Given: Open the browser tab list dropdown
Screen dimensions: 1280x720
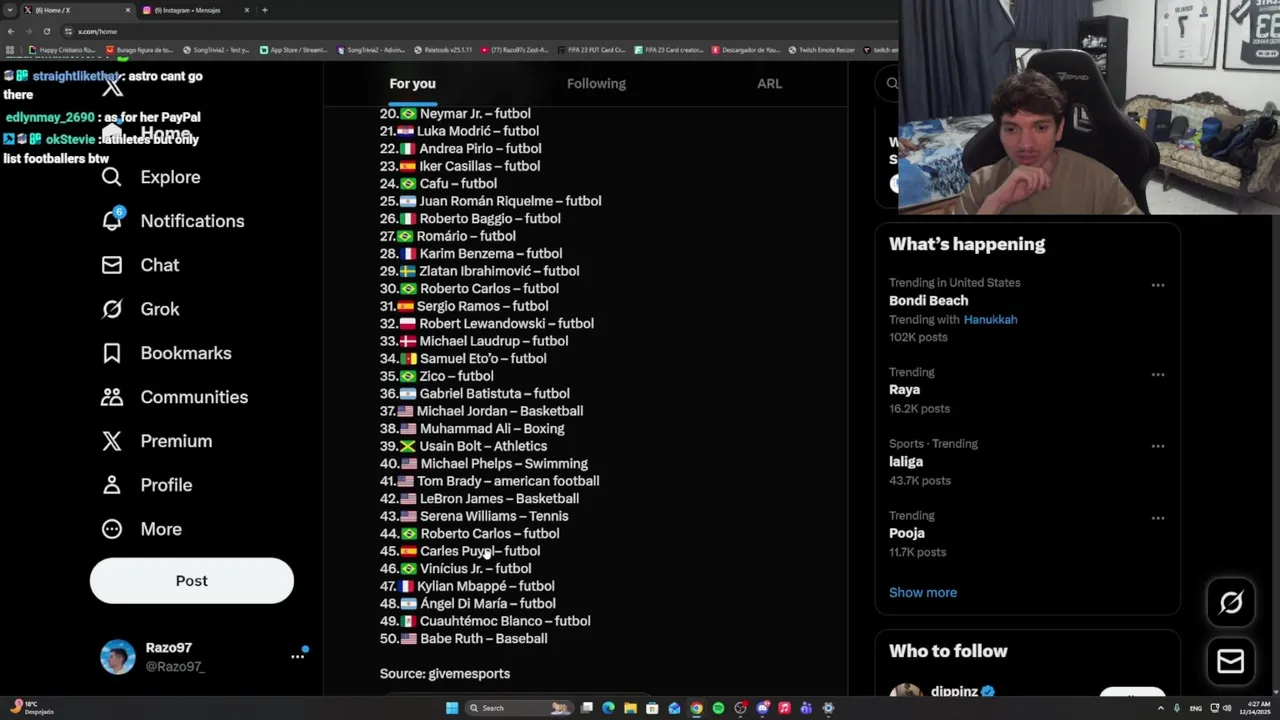Looking at the screenshot, I should pyautogui.click(x=10, y=10).
